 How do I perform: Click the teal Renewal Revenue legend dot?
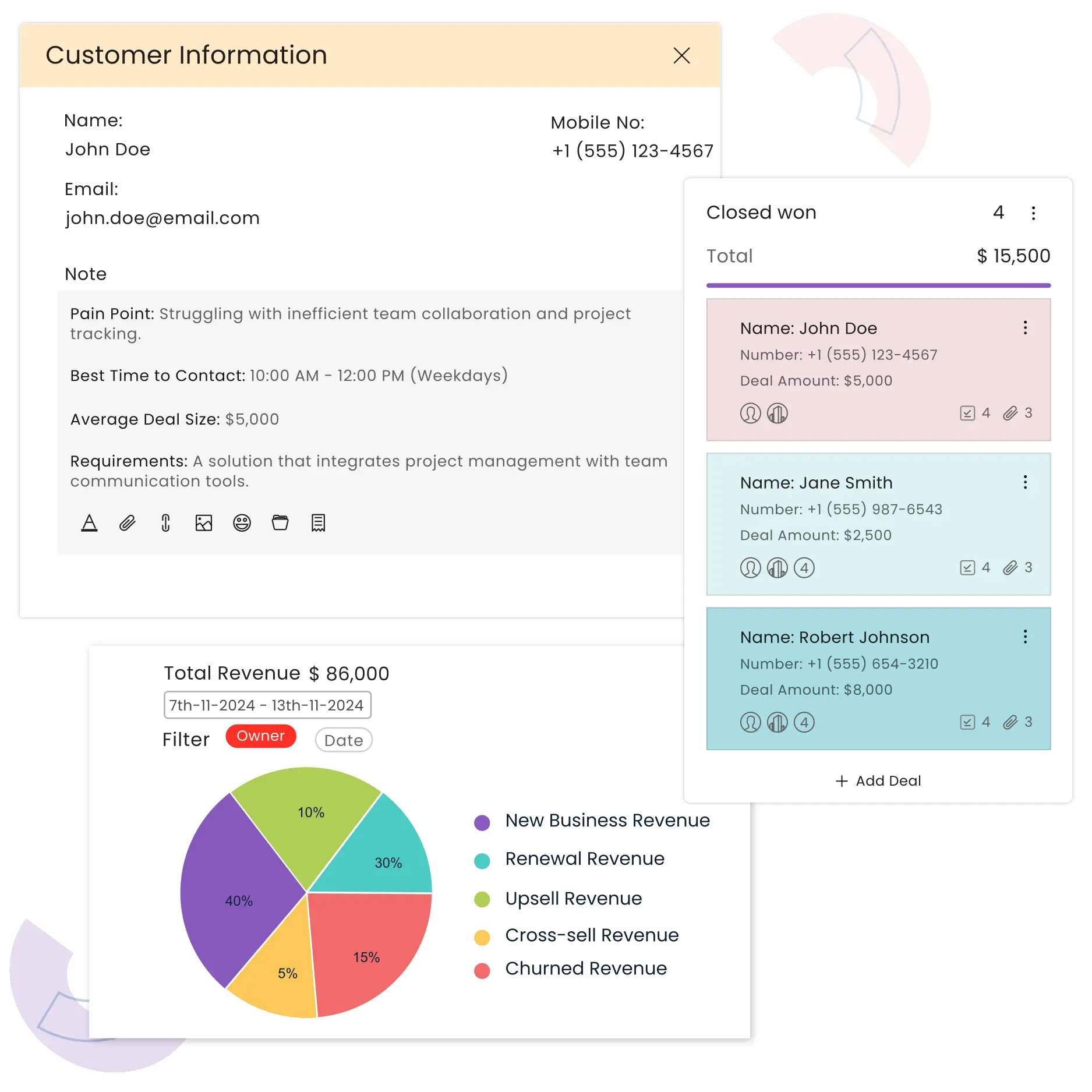(482, 861)
